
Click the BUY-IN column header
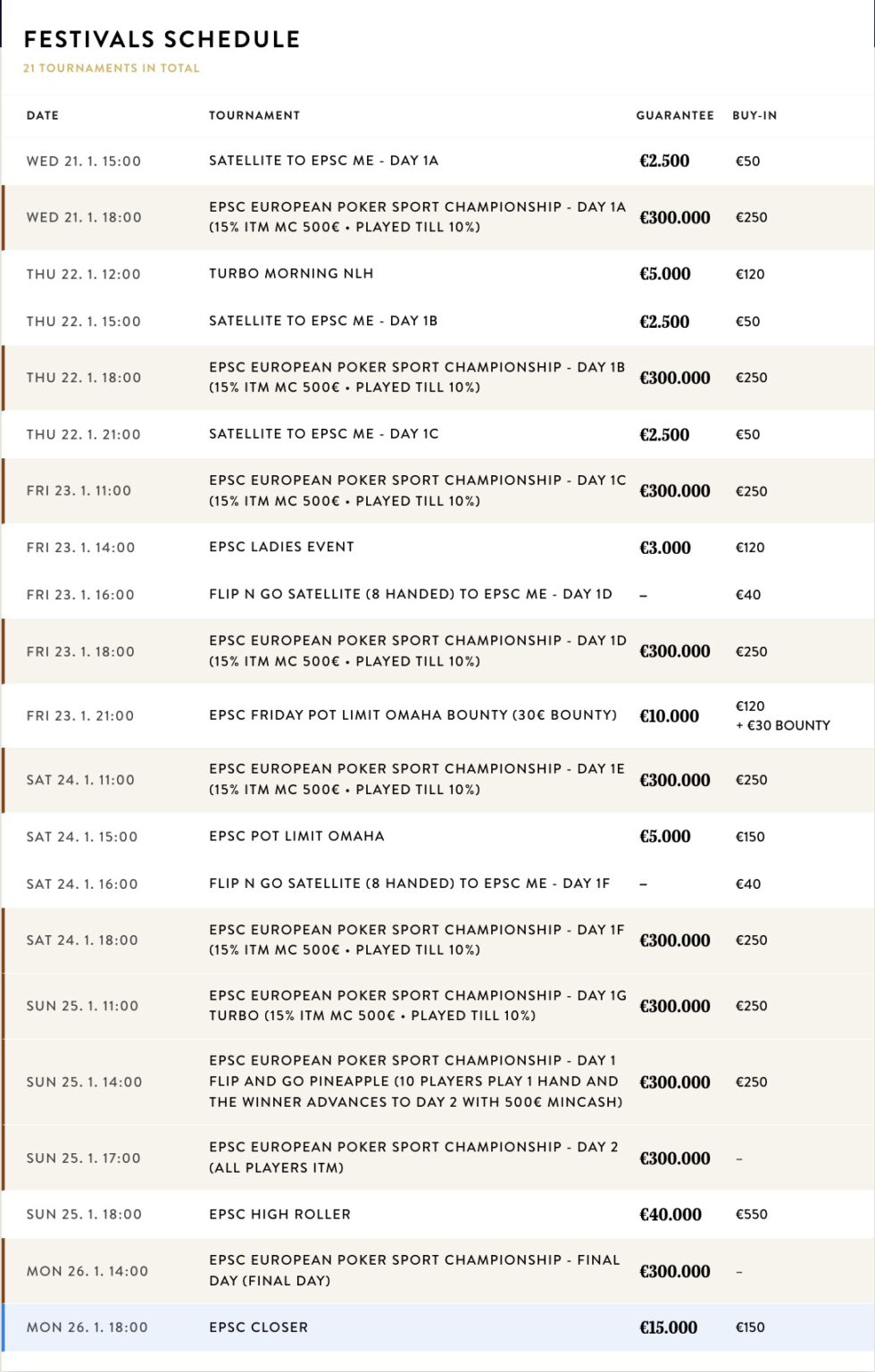click(754, 115)
